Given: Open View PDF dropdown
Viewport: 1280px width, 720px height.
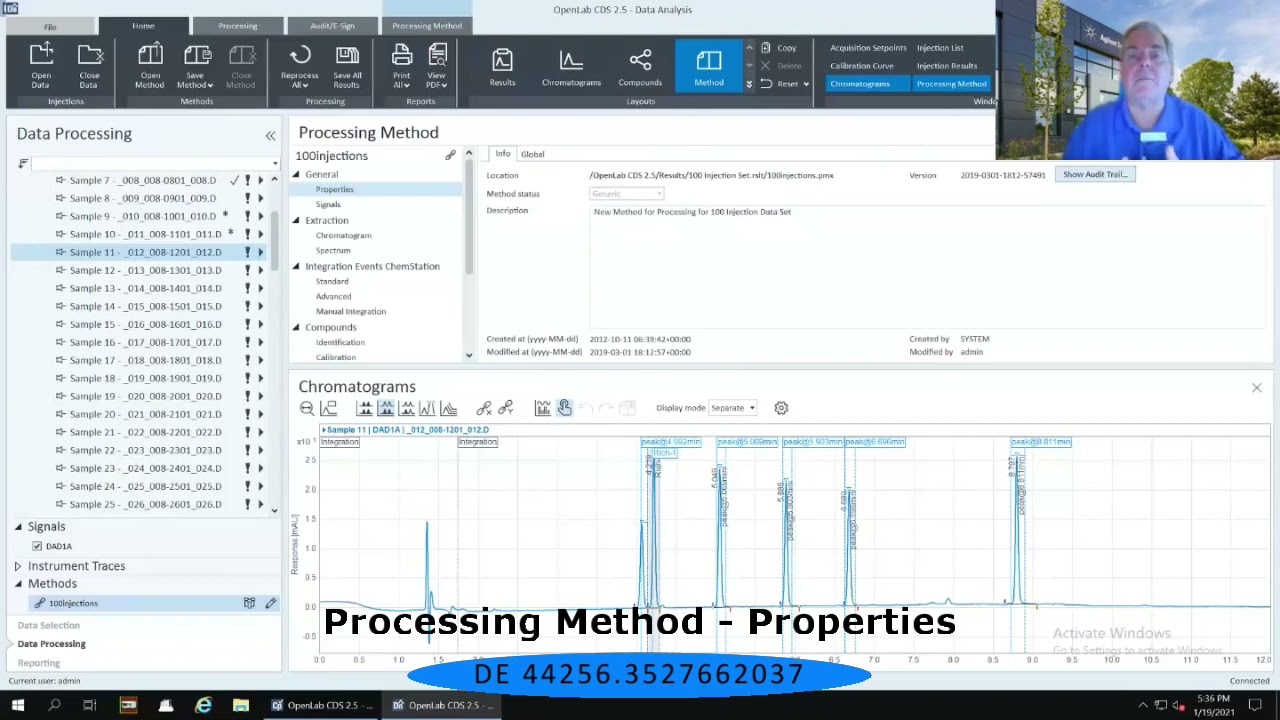Looking at the screenshot, I should tap(436, 66).
